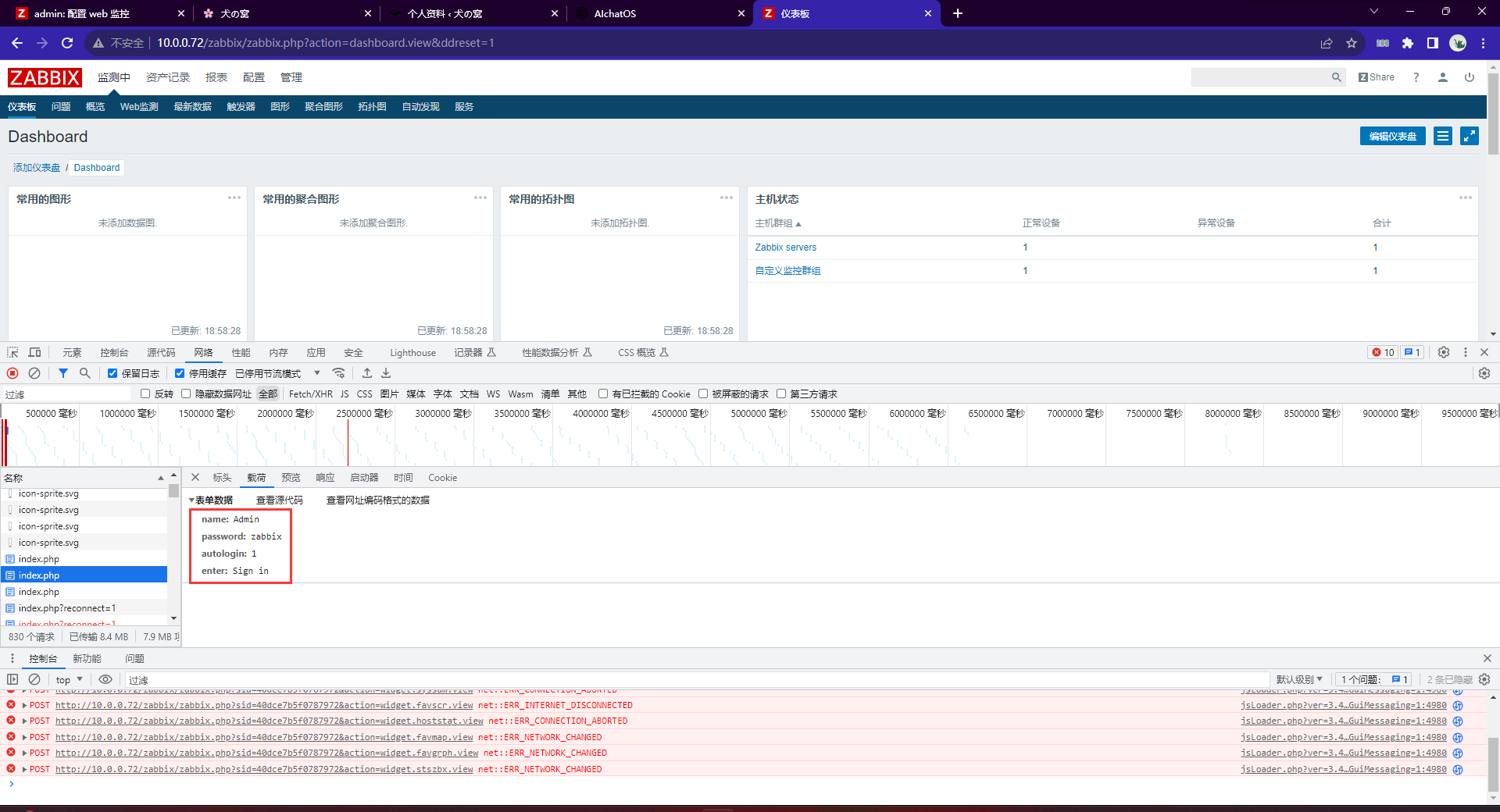Enable the 反转 filter checkbox
1500x812 pixels.
click(x=145, y=394)
